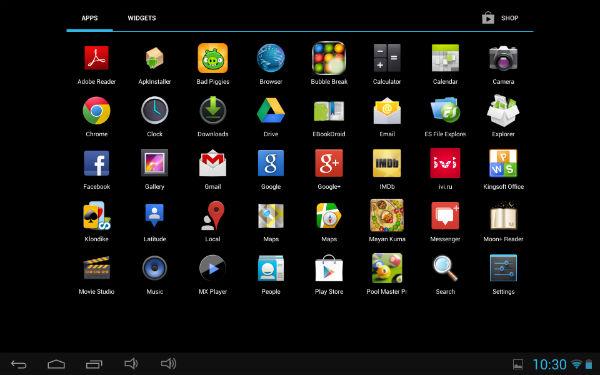Launch the Browser app
Viewport: 600px width, 375px height.
click(271, 59)
